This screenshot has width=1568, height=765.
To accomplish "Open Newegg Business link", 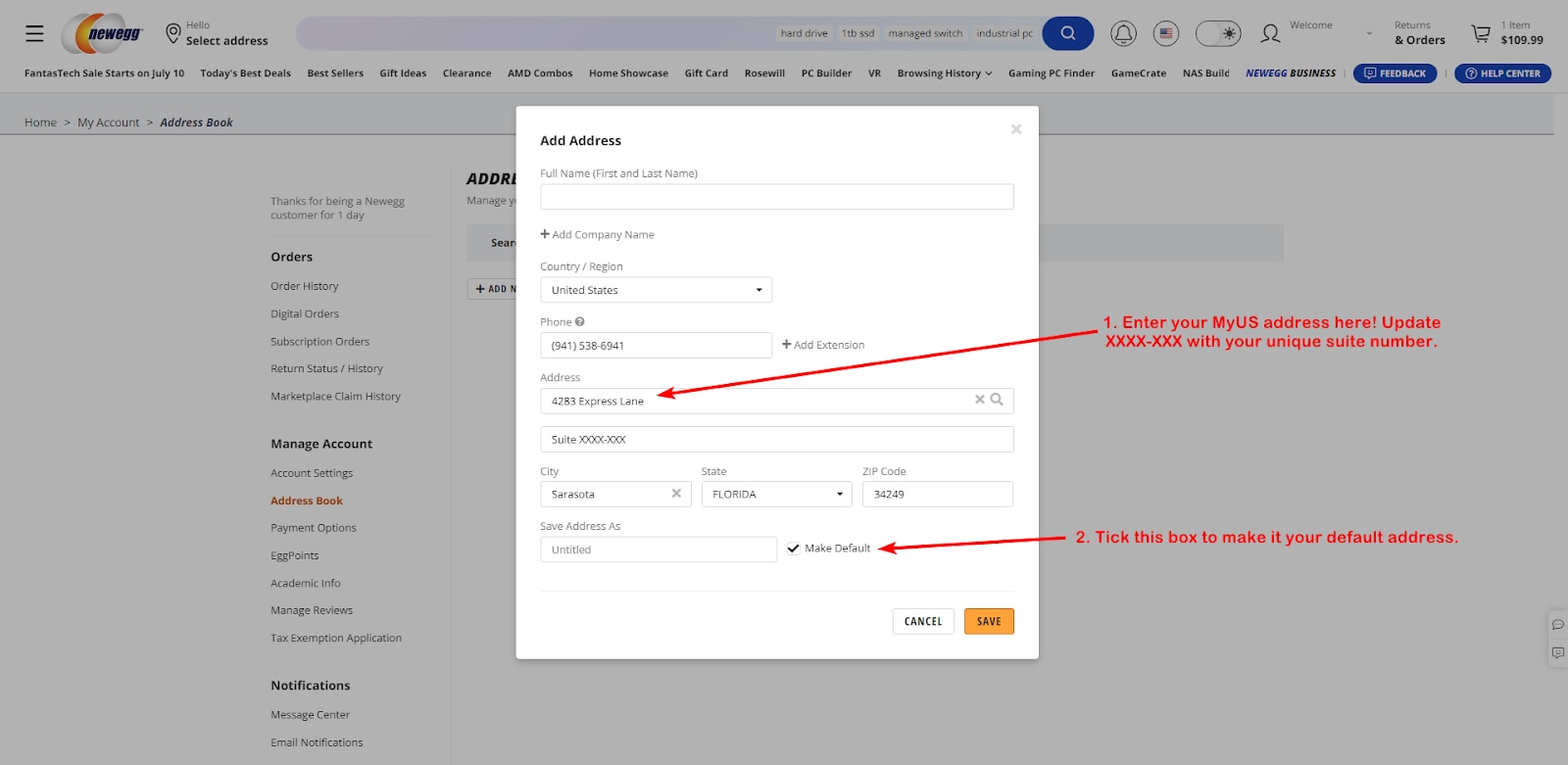I will [x=1291, y=73].
